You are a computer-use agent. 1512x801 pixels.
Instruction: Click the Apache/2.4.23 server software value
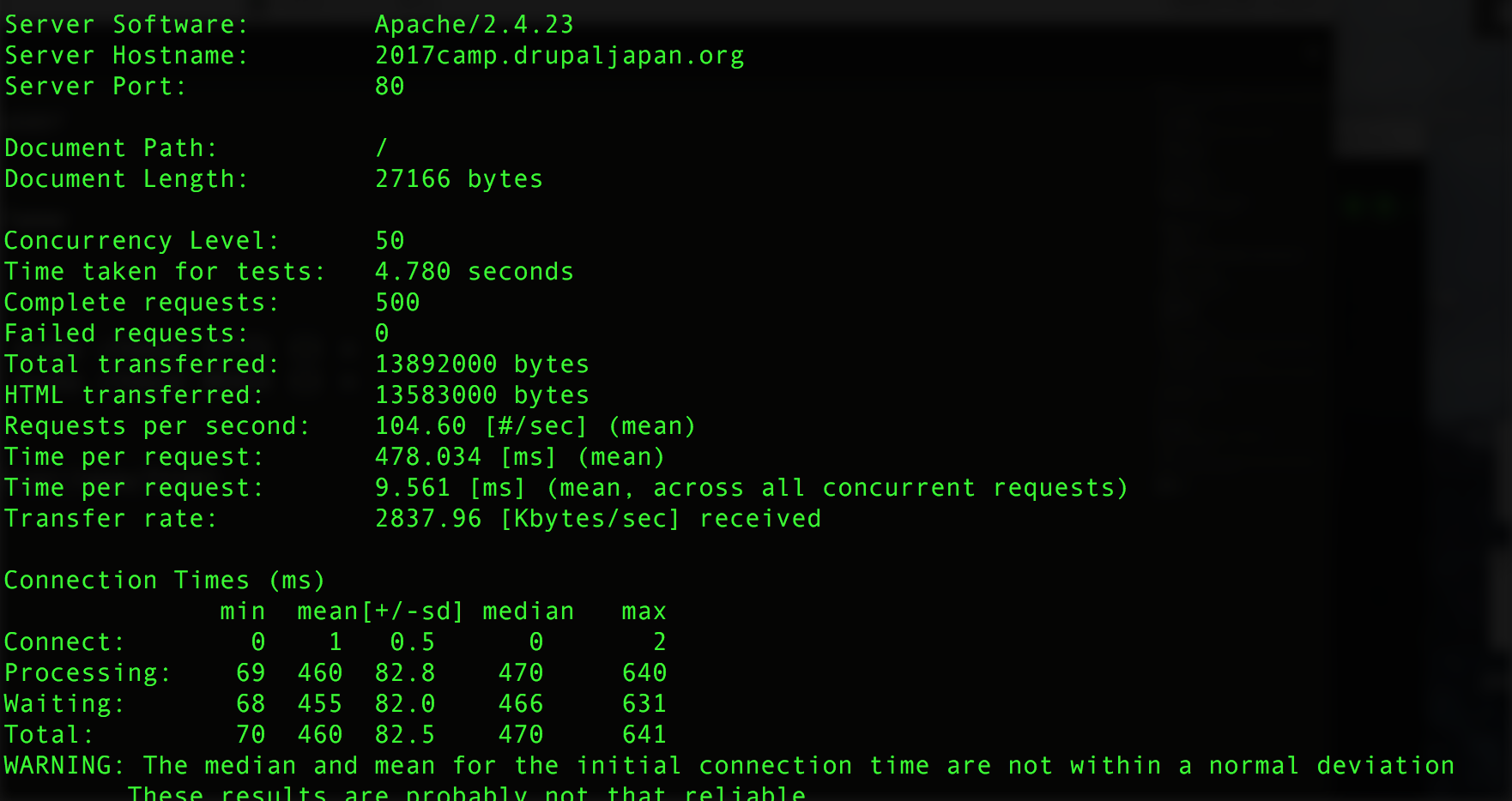point(474,25)
